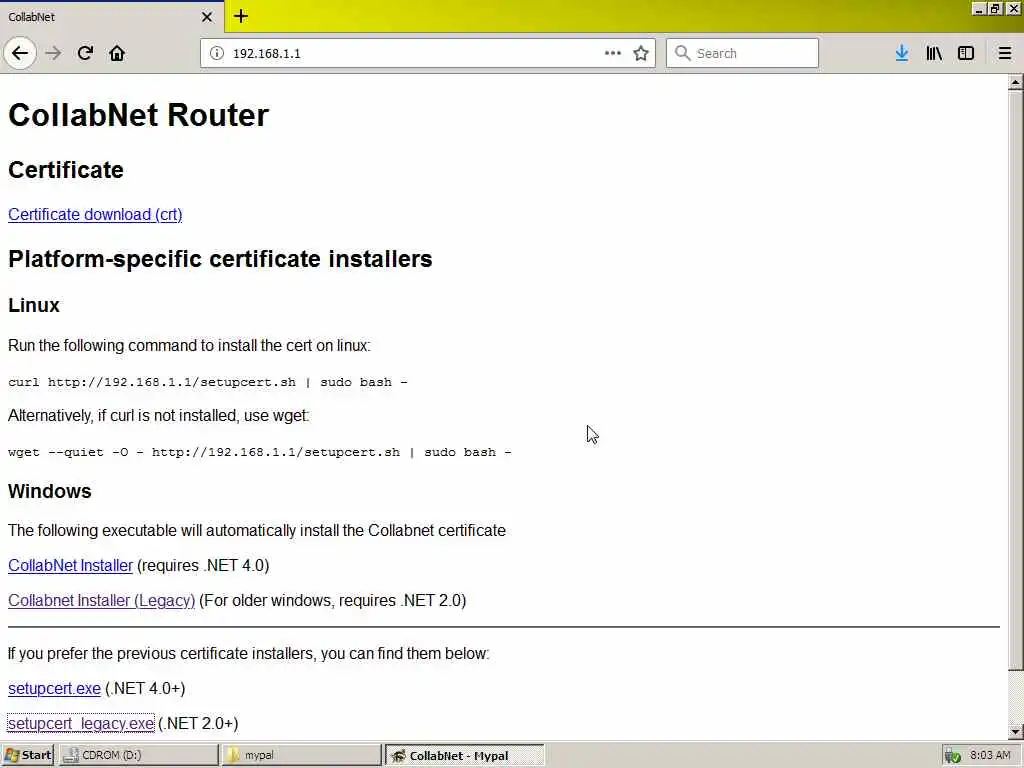
Task: Click the forward navigation arrow
Action: pos(54,53)
